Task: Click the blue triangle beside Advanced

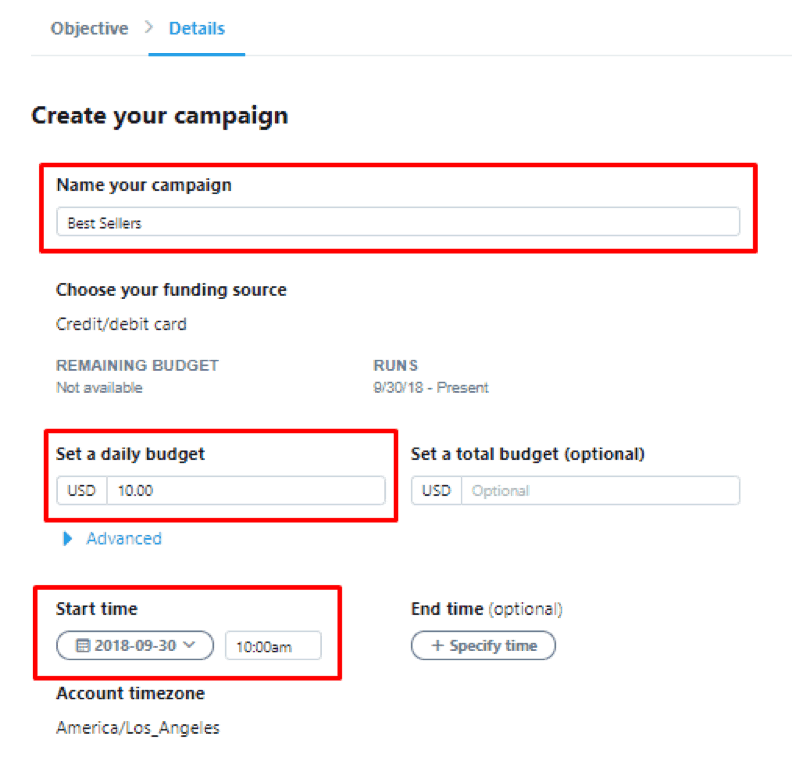Action: [68, 539]
